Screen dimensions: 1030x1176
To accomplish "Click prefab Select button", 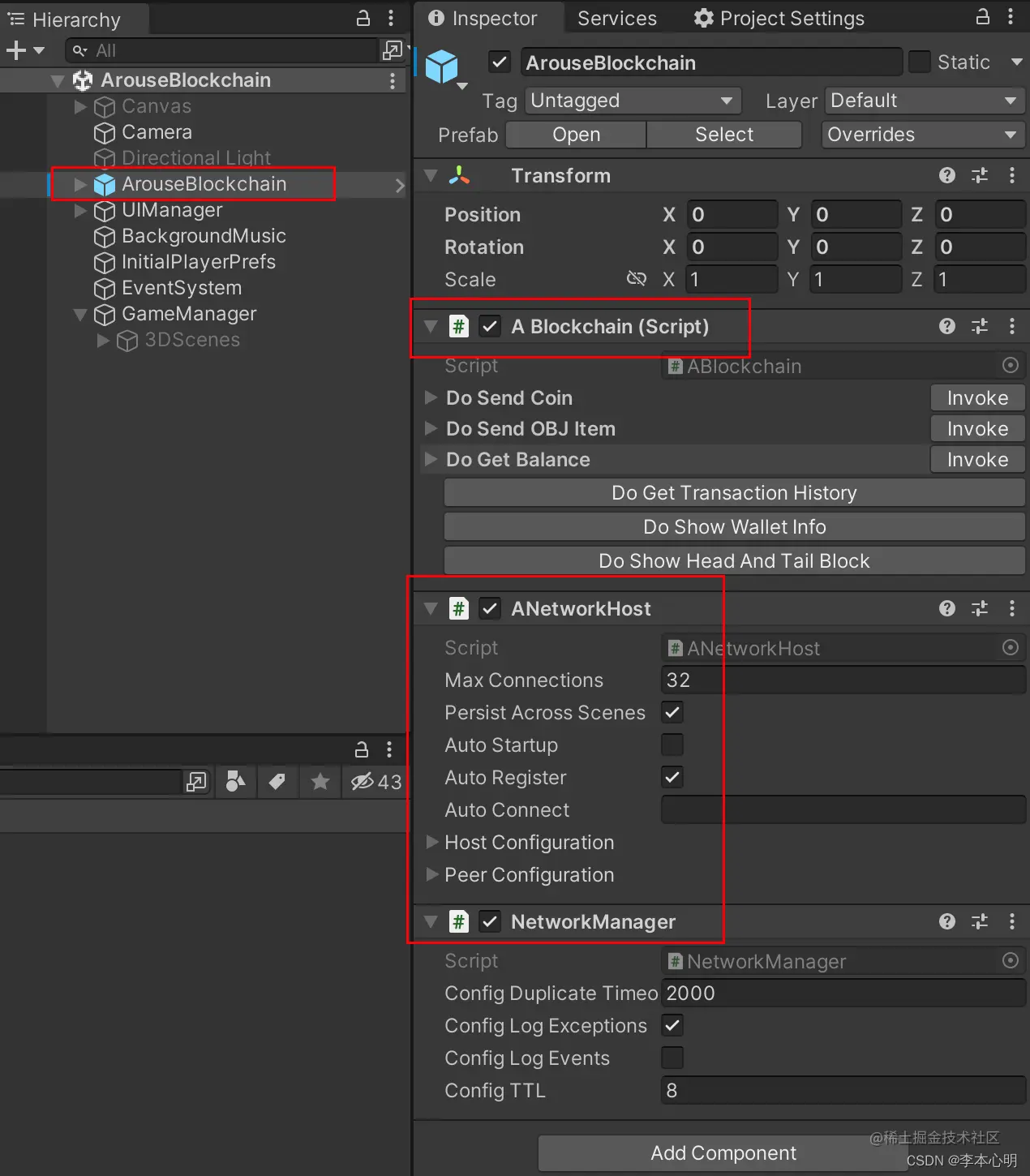I will [724, 135].
